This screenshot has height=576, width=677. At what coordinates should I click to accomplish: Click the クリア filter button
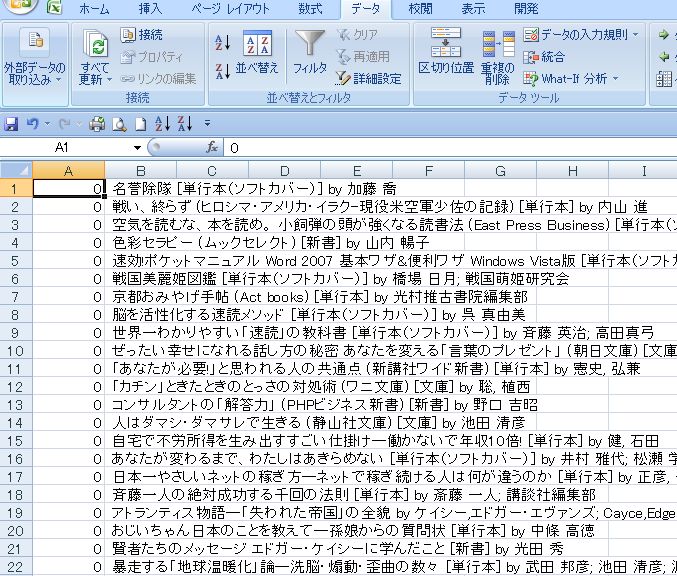[x=358, y=35]
